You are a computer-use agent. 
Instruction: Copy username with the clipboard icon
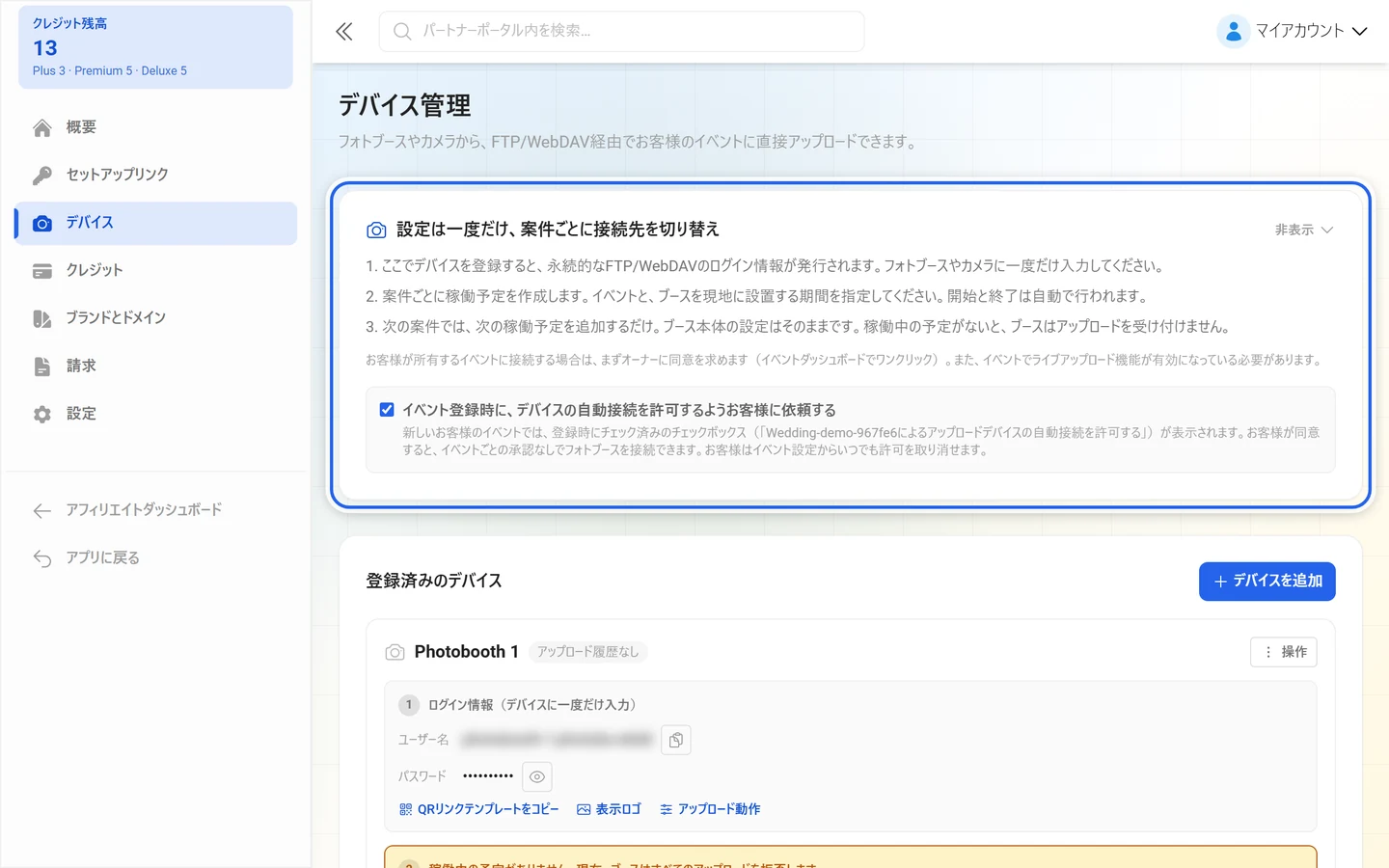pos(676,740)
